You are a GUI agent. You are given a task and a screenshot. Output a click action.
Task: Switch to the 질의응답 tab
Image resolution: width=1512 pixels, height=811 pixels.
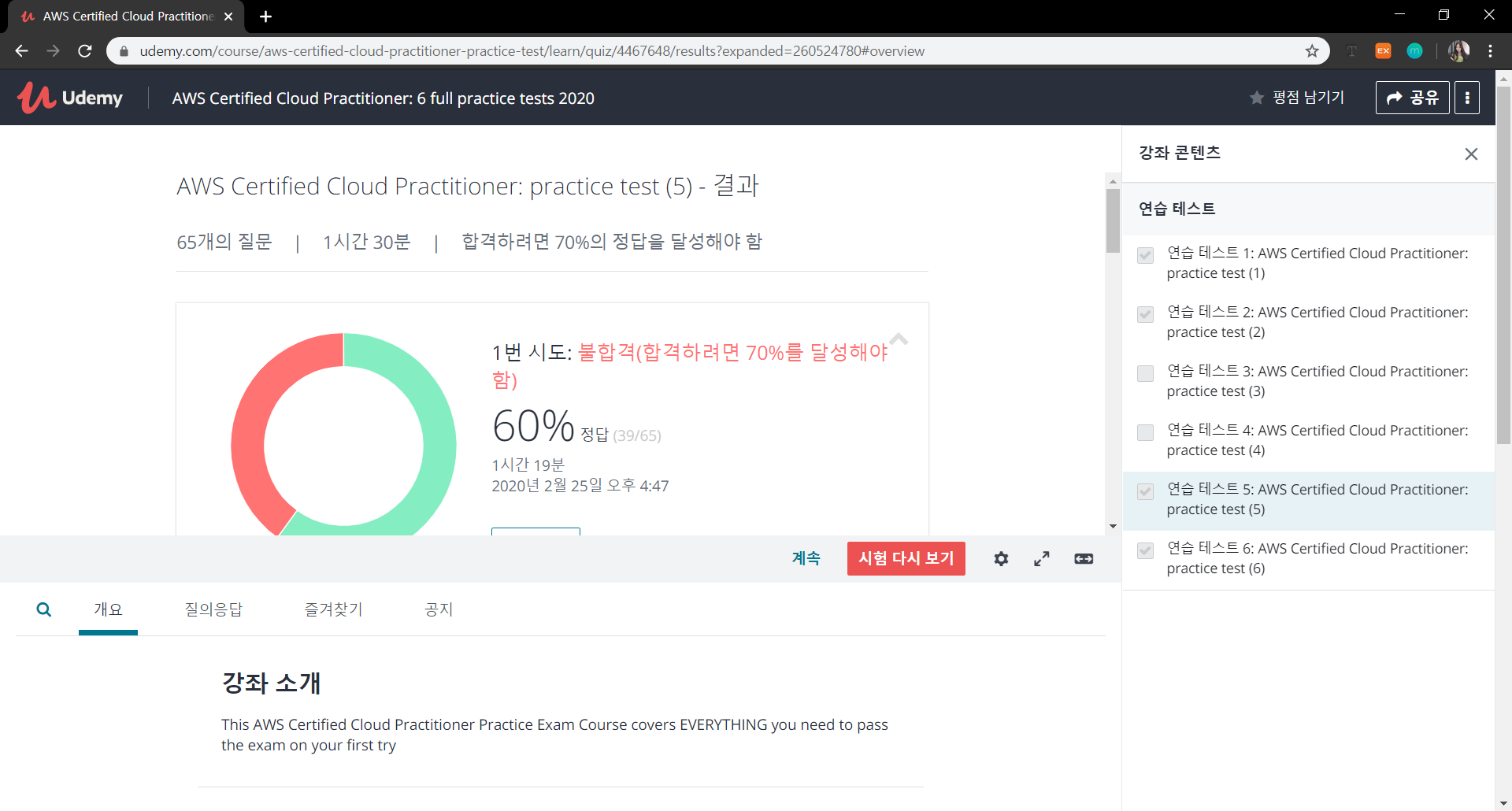[x=213, y=609]
